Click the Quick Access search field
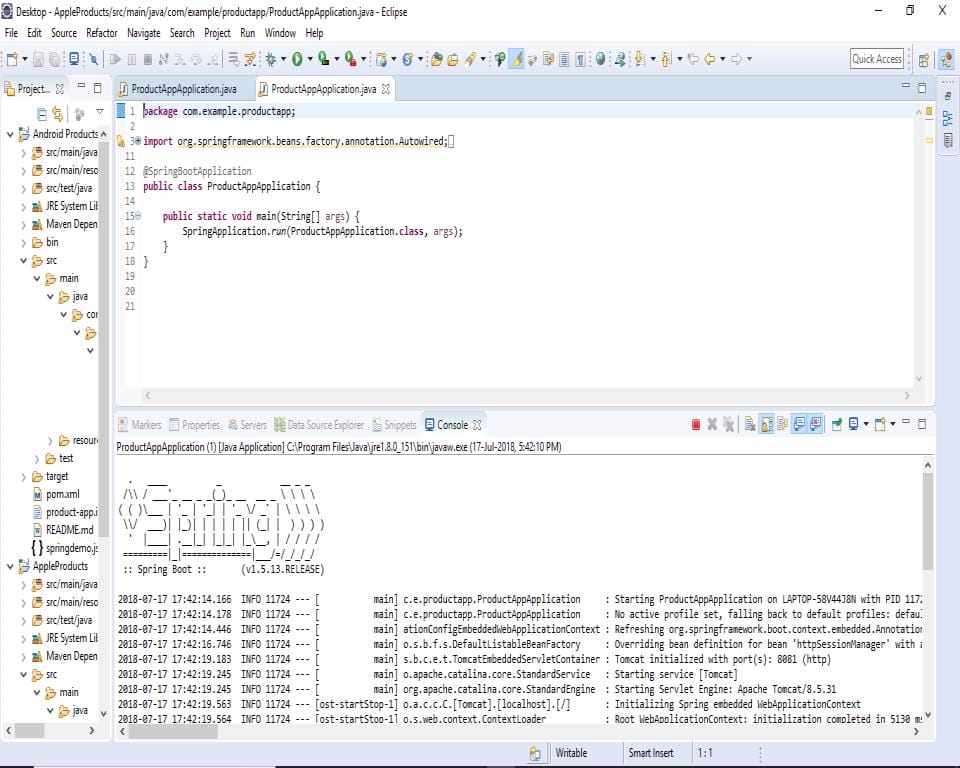The height and width of the screenshot is (768, 960). pos(877,59)
